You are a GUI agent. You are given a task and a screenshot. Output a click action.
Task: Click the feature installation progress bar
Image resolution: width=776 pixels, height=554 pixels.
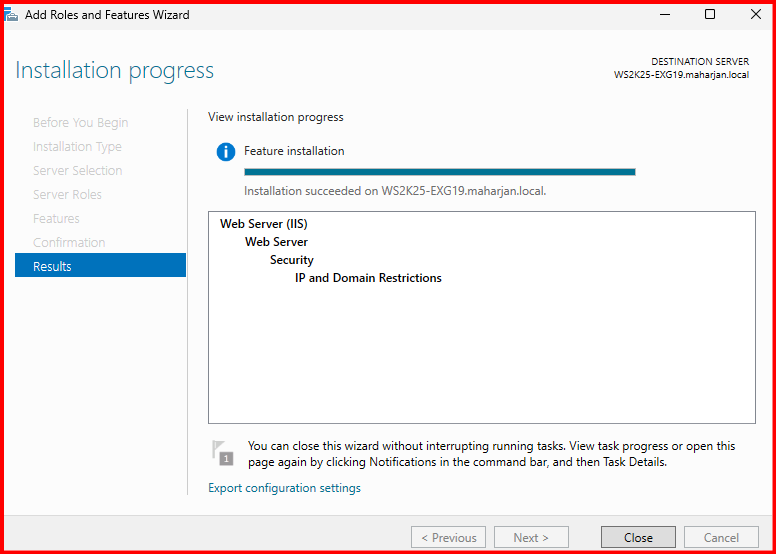coord(439,172)
